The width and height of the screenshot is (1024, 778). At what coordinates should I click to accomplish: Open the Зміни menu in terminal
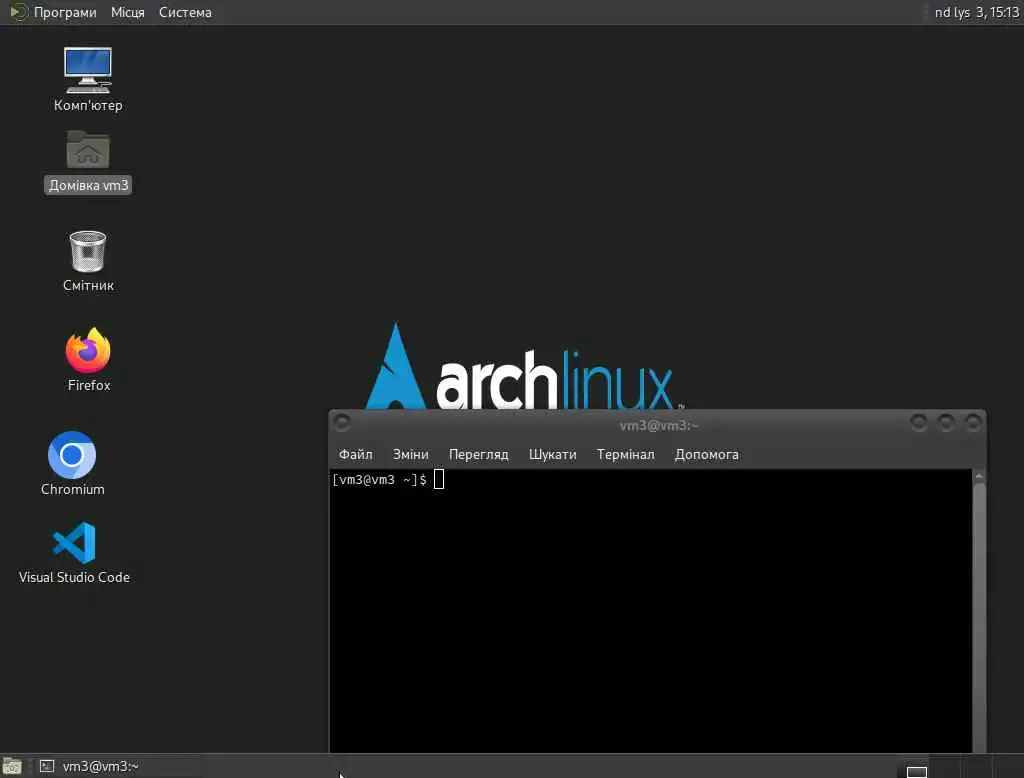click(410, 454)
